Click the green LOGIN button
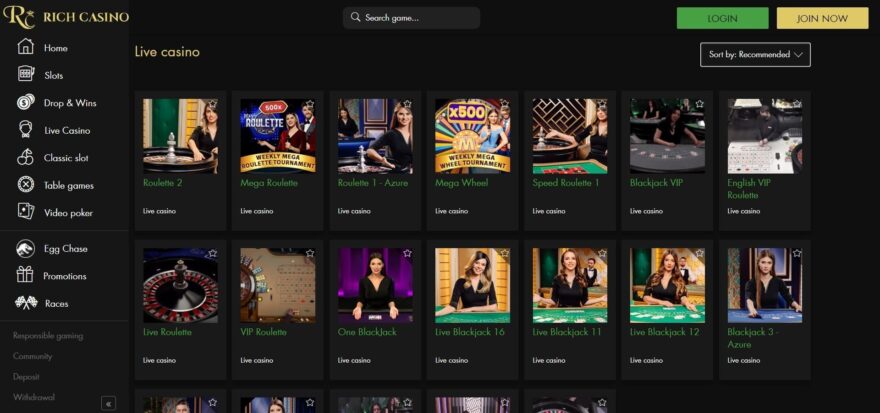Image resolution: width=880 pixels, height=413 pixels. pos(722,18)
